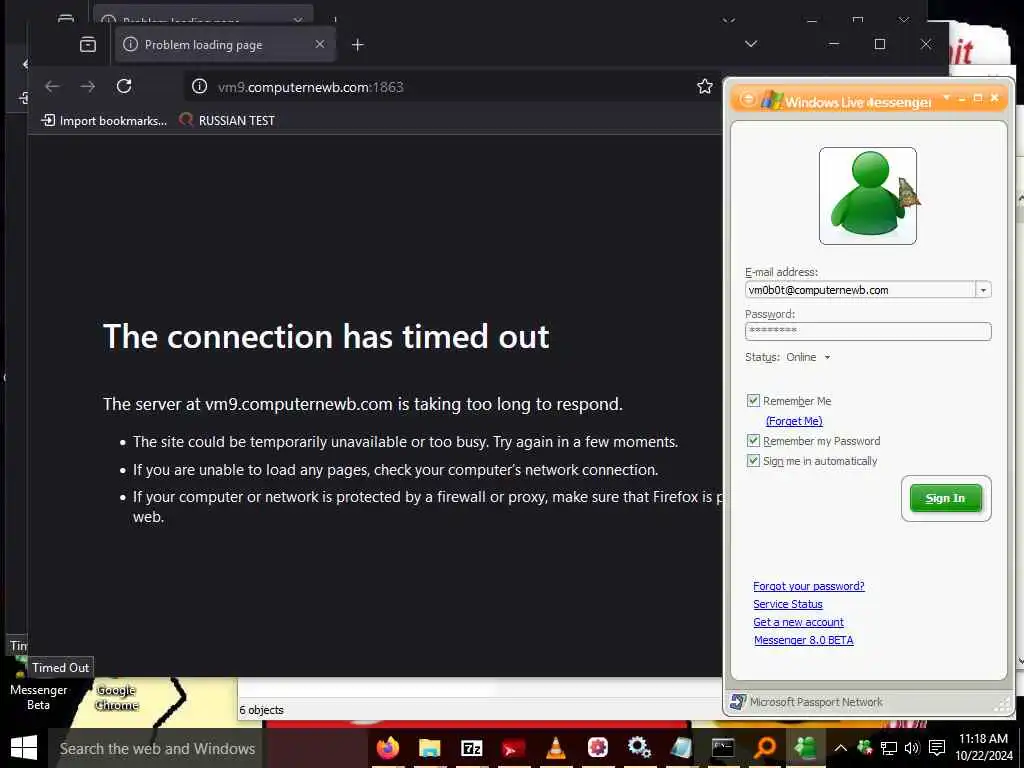List all tabs with the chevron button
This screenshot has width=1024, height=768.
751,44
